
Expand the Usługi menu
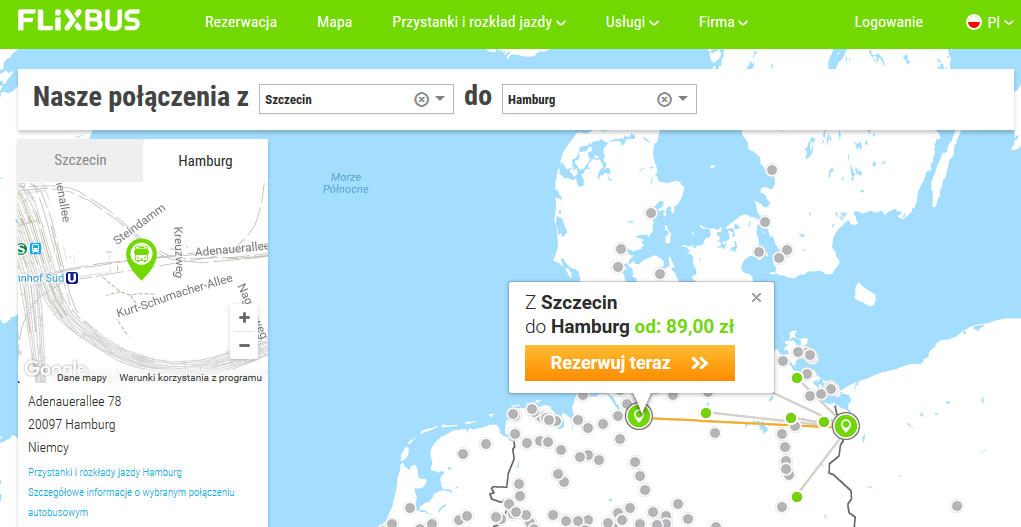[632, 22]
